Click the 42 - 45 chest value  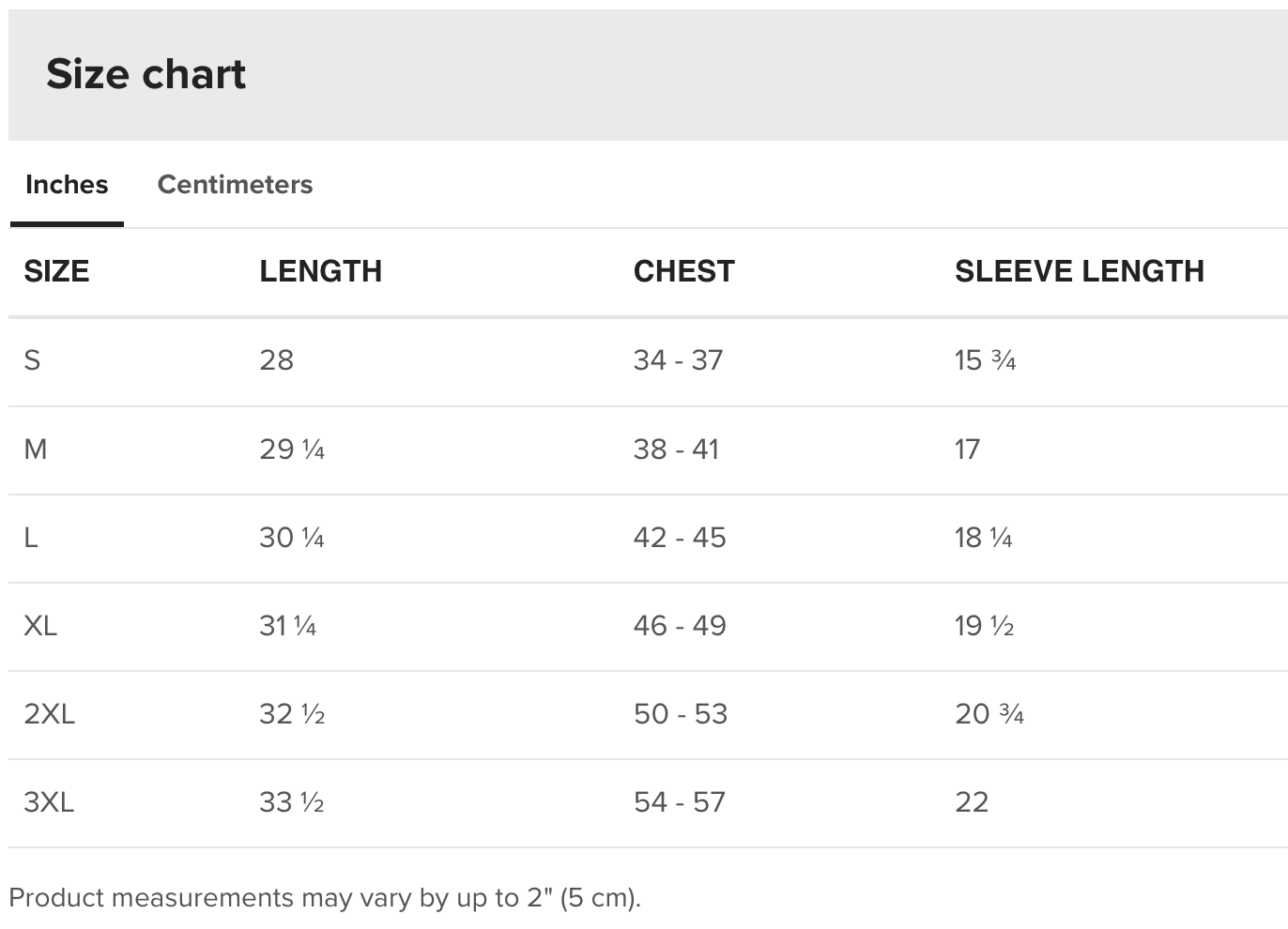pyautogui.click(x=680, y=538)
